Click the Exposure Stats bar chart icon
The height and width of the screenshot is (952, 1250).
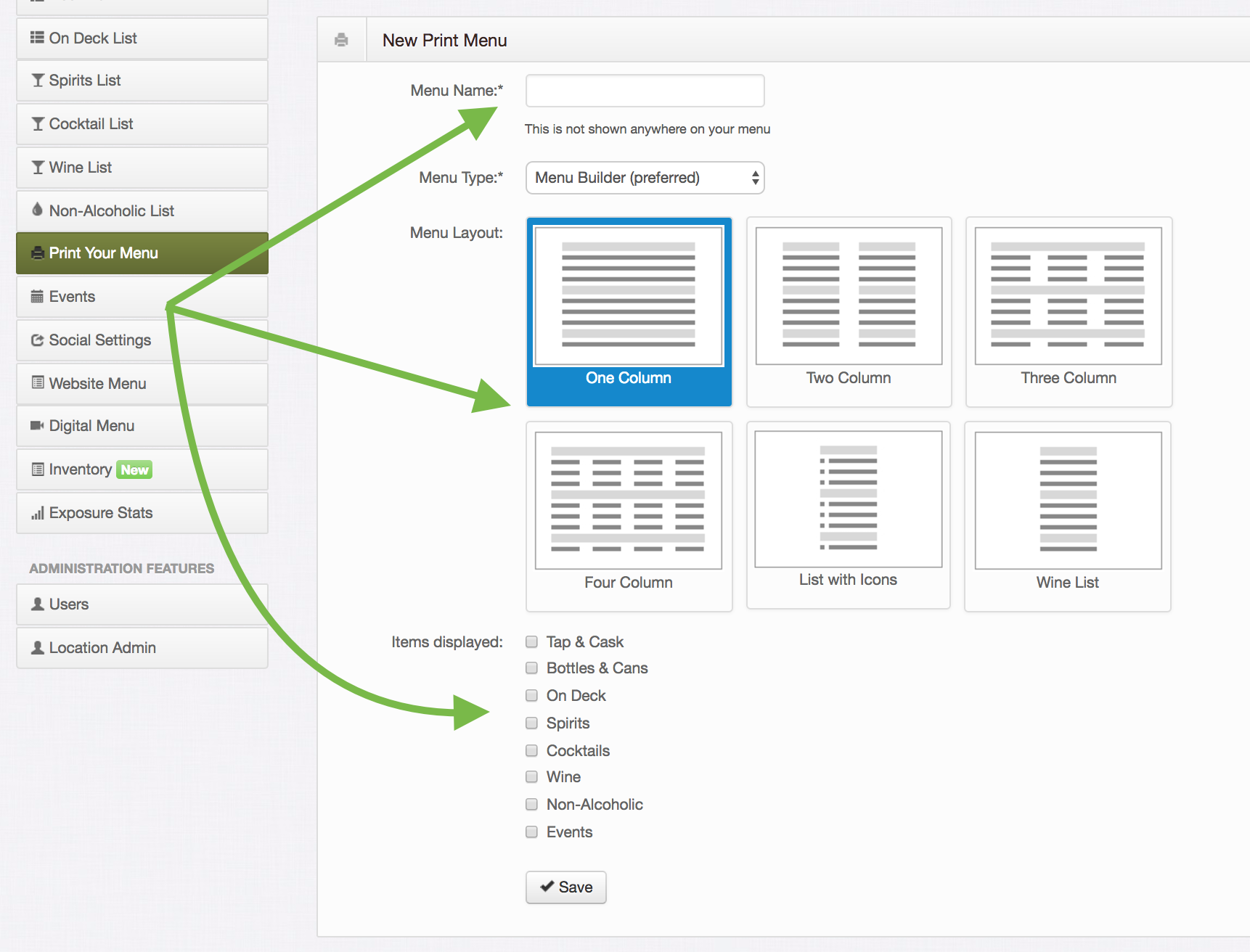(x=38, y=513)
